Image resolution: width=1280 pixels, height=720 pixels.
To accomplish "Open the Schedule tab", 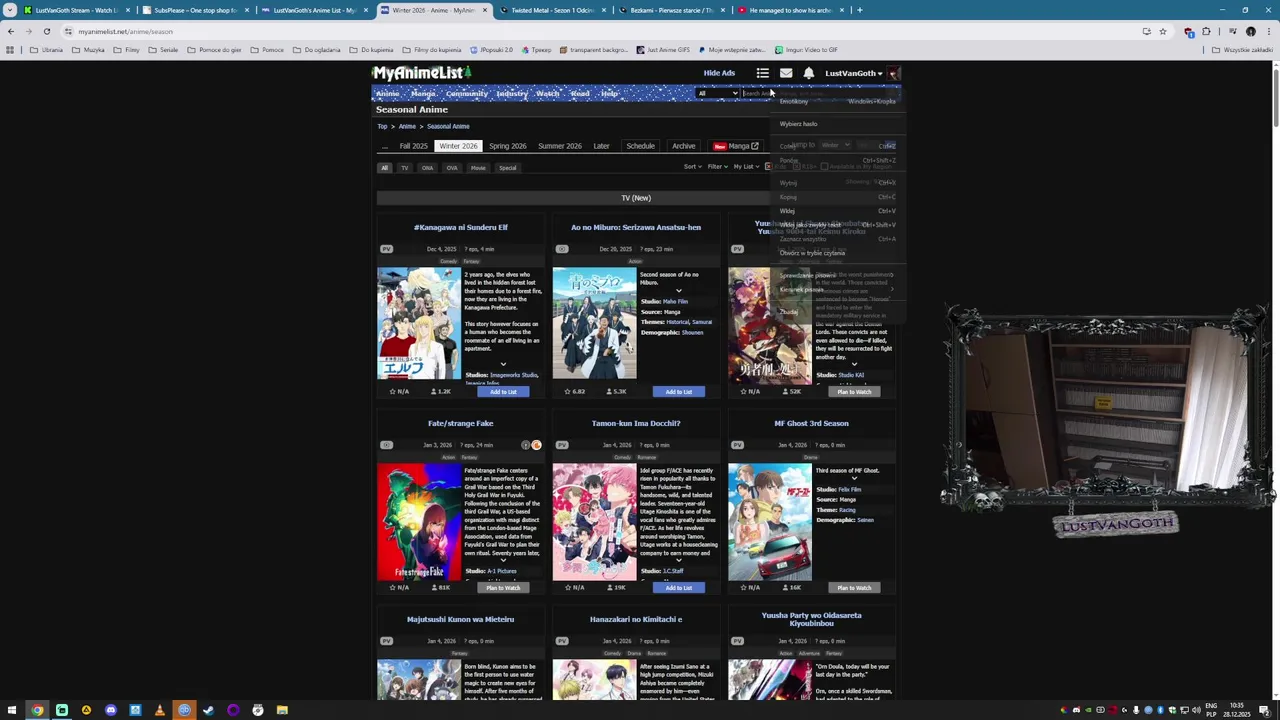I will (x=640, y=146).
